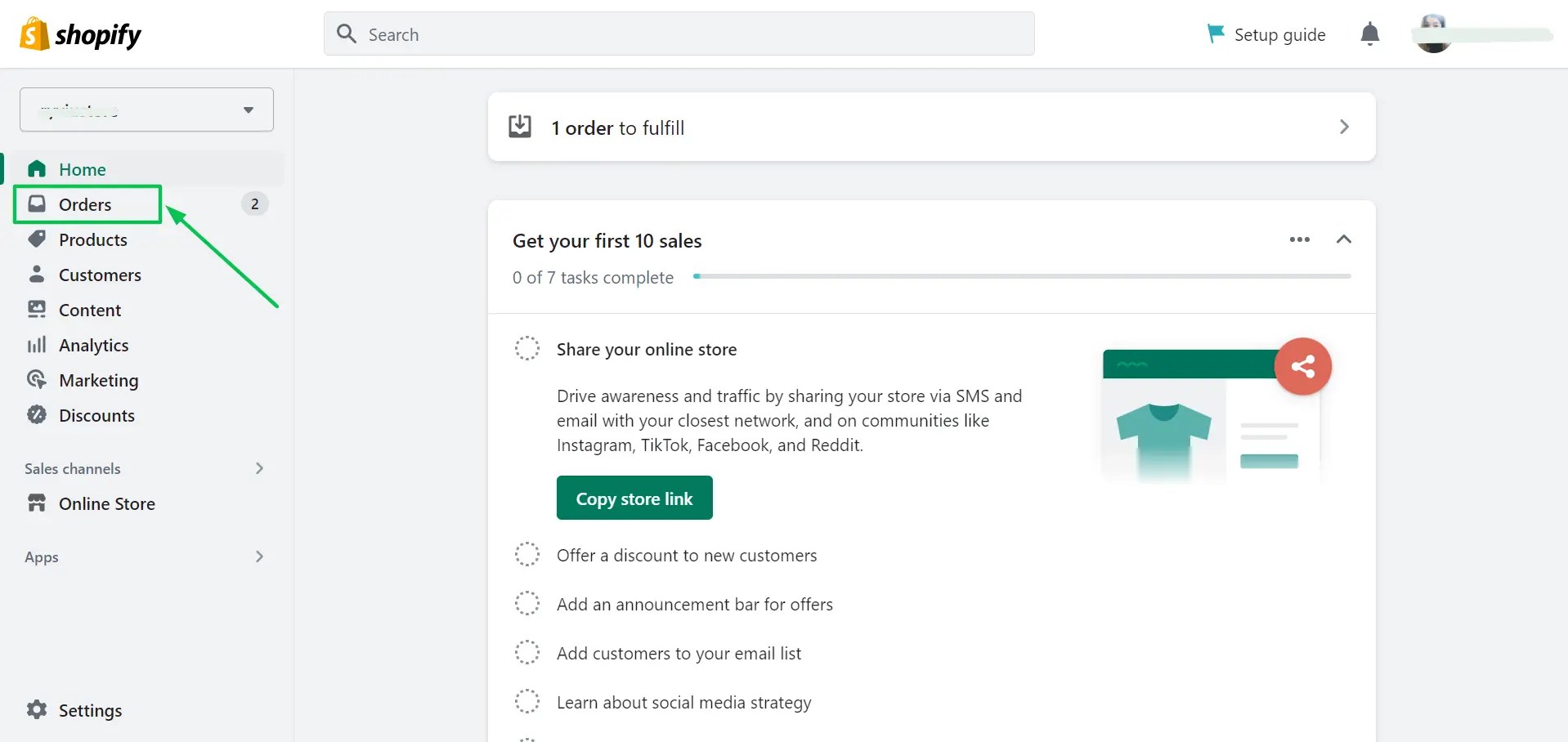Collapse the 'Get your first 10 sales' card
Screen dimensions: 1568x742
[1345, 239]
